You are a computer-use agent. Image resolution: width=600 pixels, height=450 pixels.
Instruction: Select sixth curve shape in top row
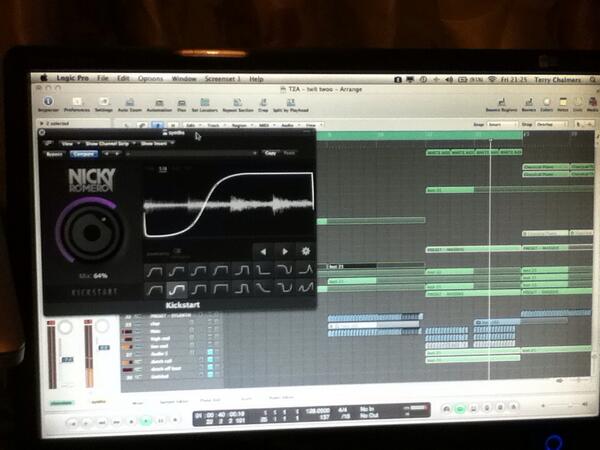(x=263, y=271)
